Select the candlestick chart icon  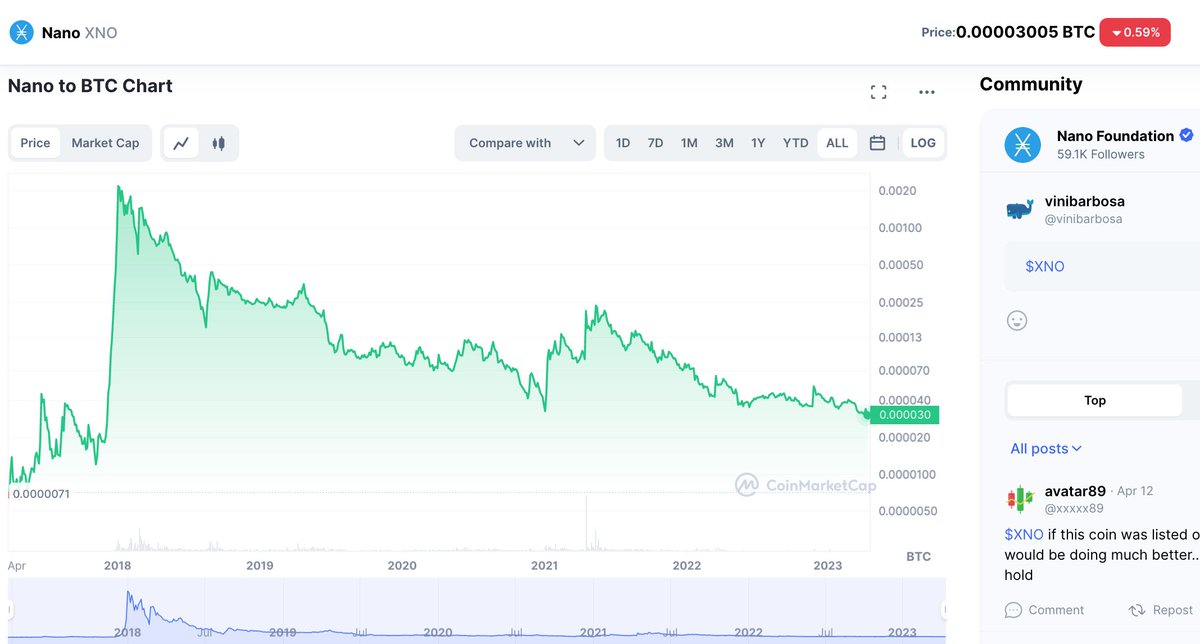pos(218,143)
